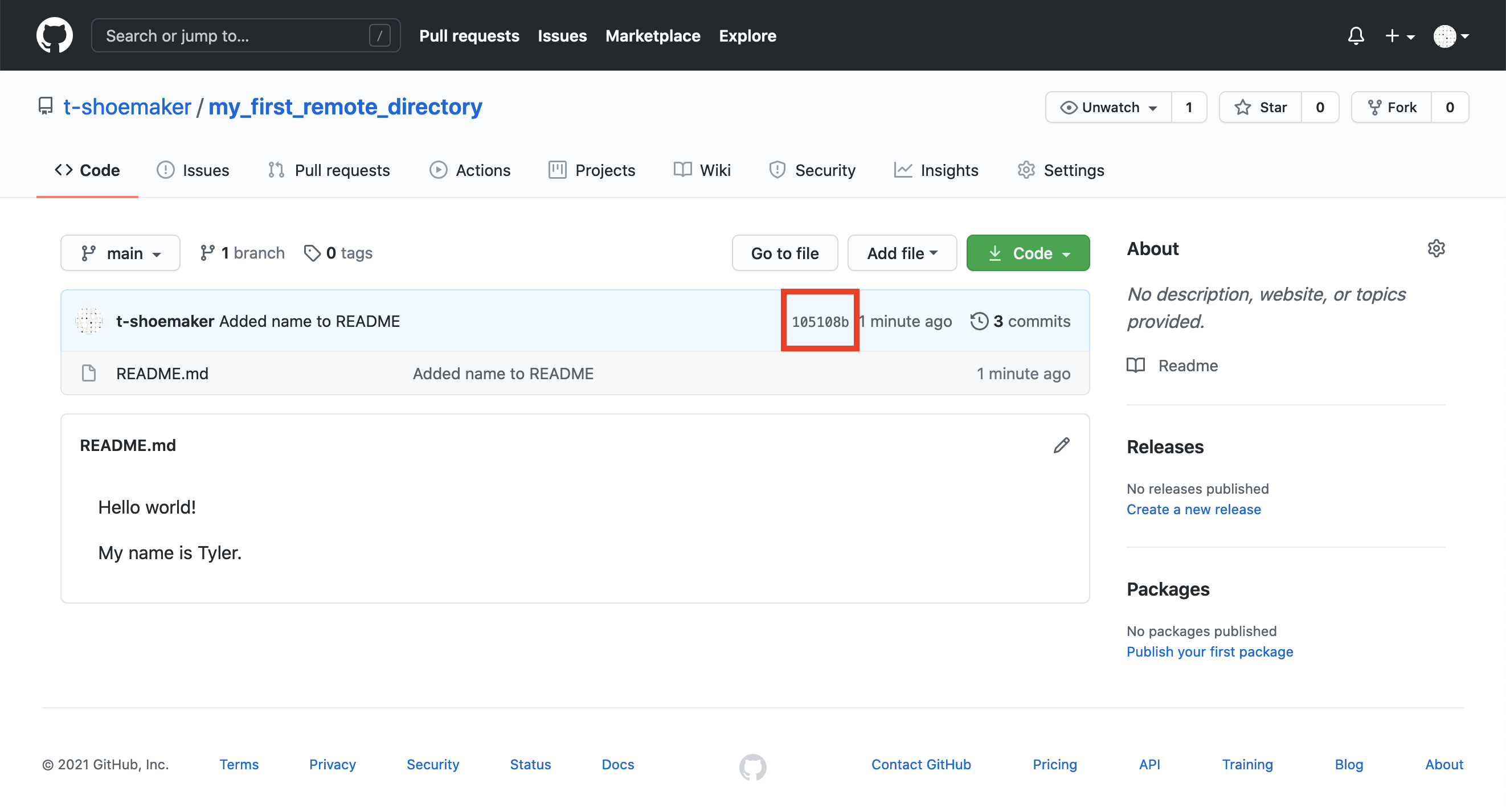1506x812 pixels.
Task: View the 3 commits history
Action: tap(1020, 321)
